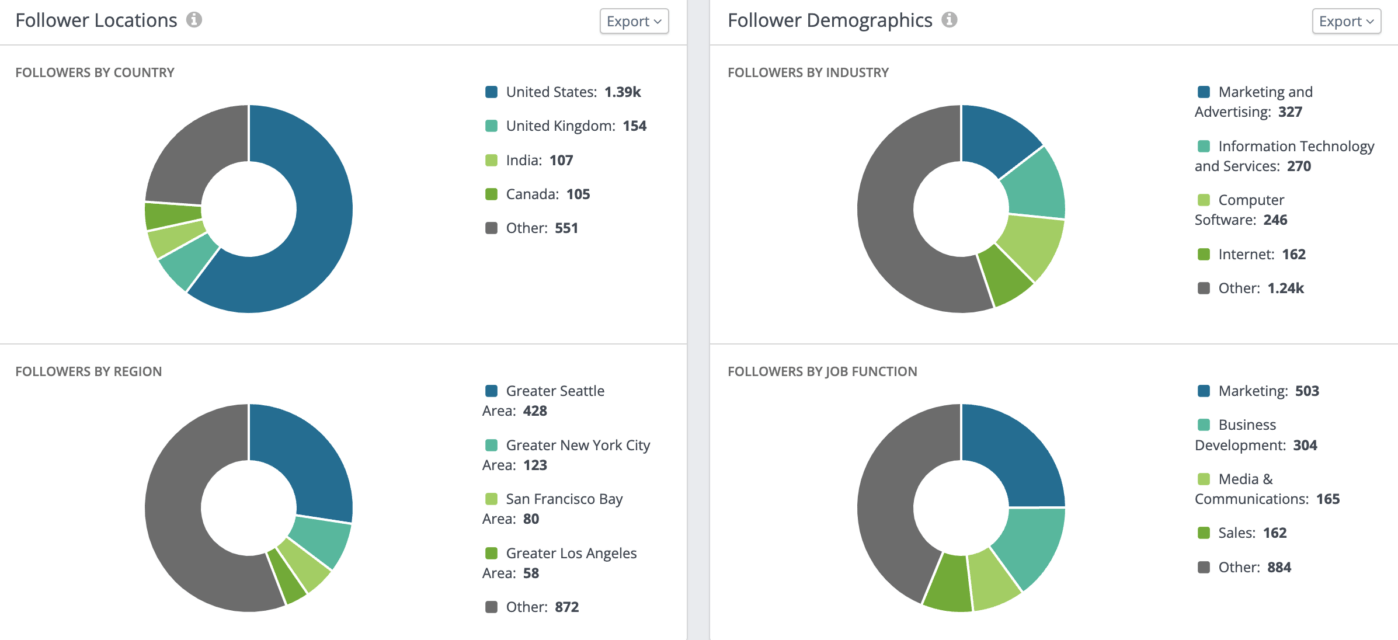Click the India: 107 legend entry

click(x=540, y=159)
